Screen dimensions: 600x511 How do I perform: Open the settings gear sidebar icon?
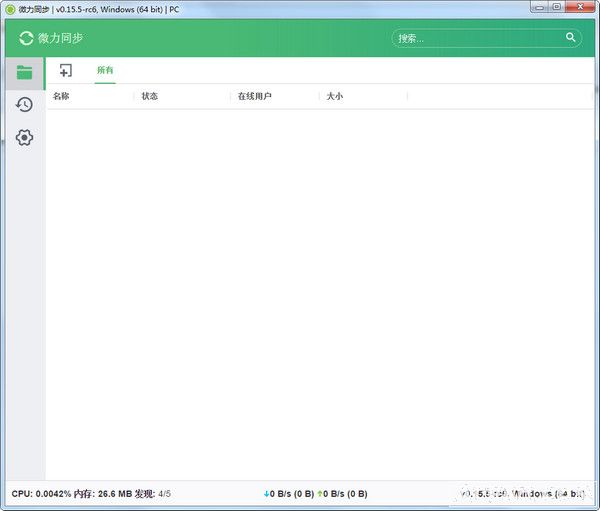pos(24,137)
